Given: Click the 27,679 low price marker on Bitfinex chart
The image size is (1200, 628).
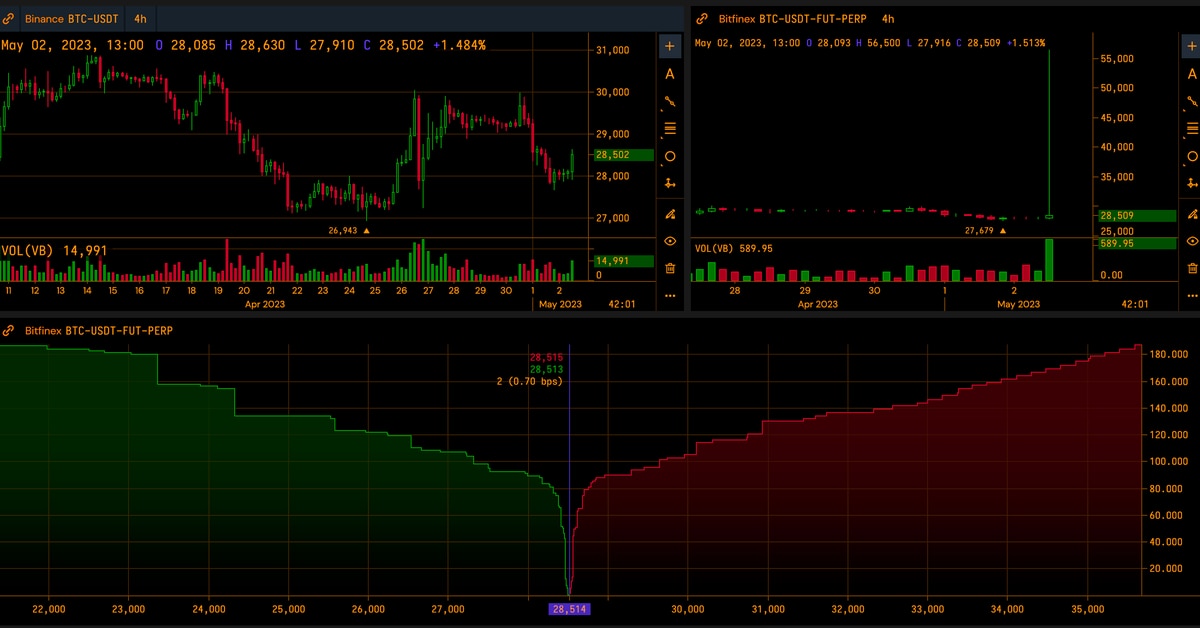Looking at the screenshot, I should coord(985,230).
